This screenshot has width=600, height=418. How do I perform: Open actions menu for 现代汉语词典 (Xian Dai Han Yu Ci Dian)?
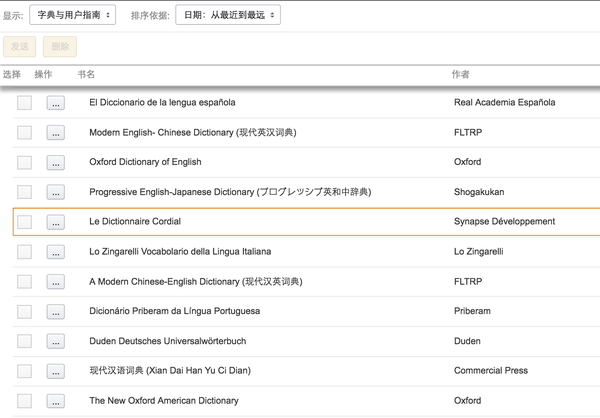pos(55,371)
